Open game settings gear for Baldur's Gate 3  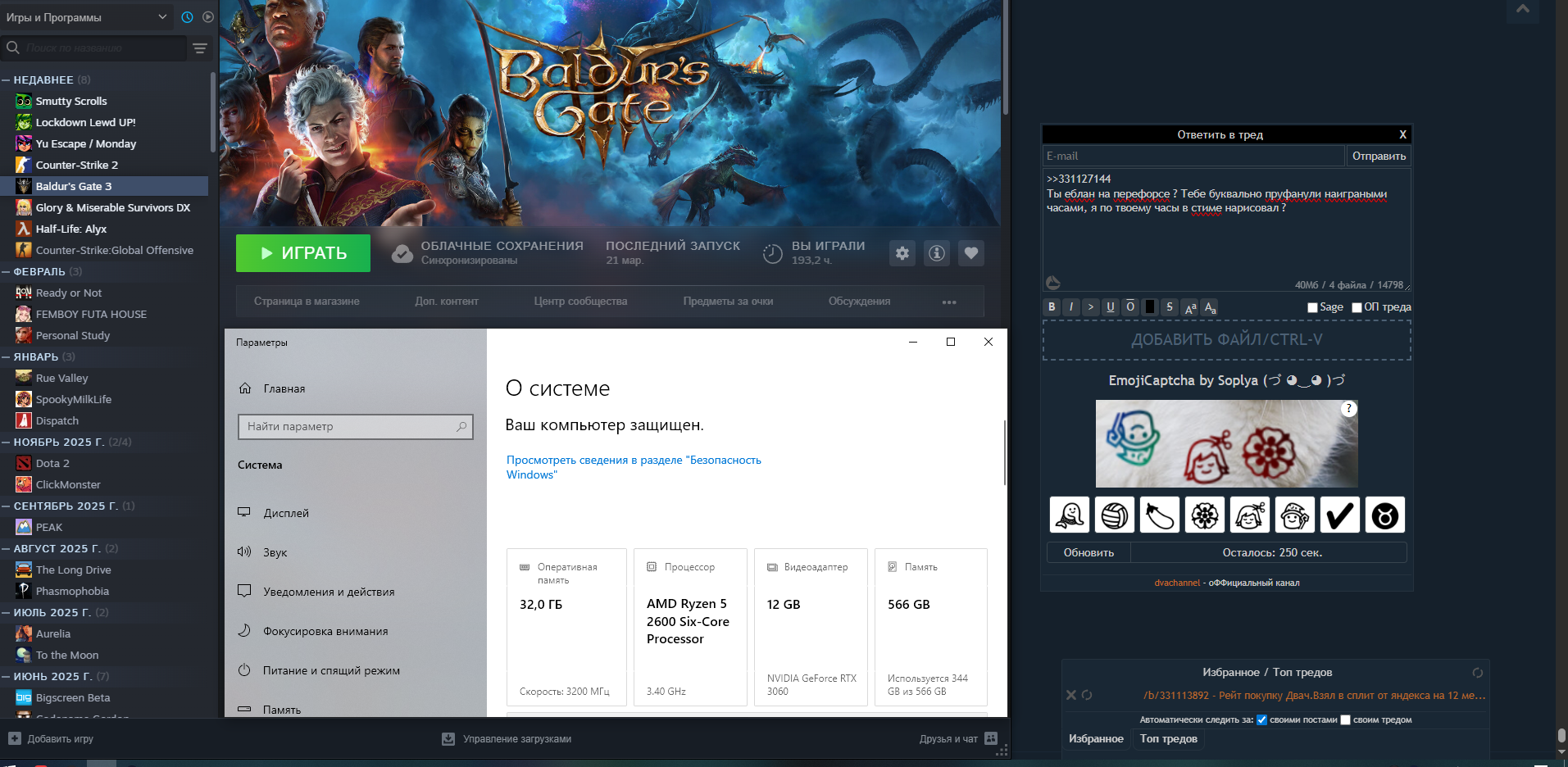tap(902, 253)
